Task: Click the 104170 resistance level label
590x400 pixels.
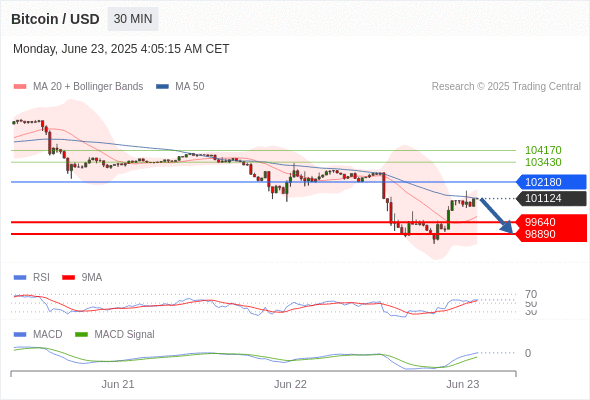Action: tap(543, 150)
